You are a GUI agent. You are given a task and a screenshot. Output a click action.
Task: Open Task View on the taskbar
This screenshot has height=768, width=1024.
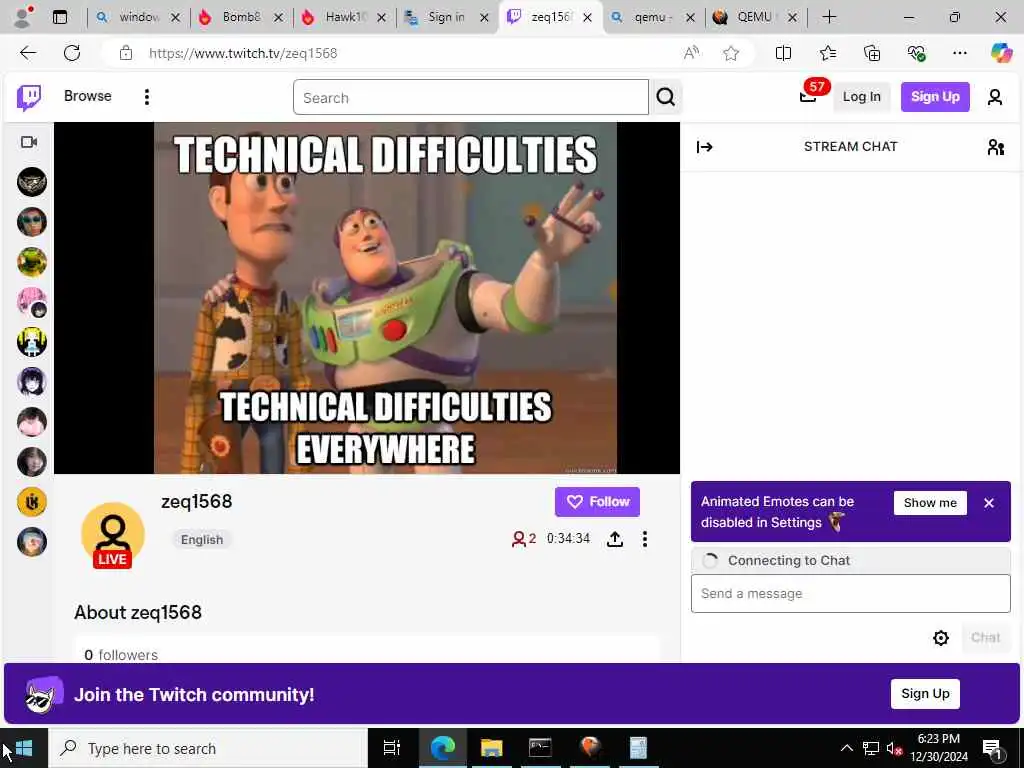pyautogui.click(x=391, y=748)
